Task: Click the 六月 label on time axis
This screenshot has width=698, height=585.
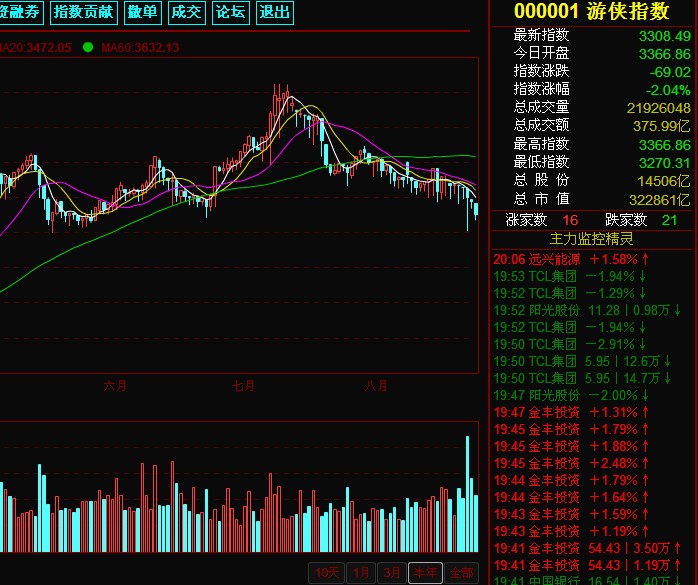Action: 116,385
